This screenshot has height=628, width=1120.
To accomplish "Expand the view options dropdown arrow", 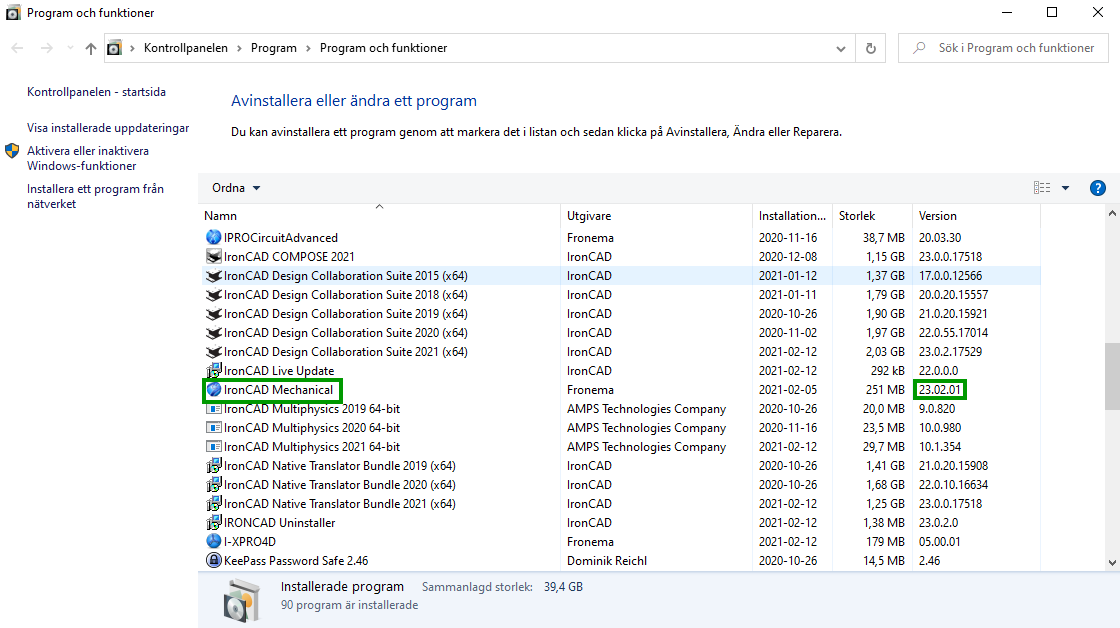I will point(1065,188).
